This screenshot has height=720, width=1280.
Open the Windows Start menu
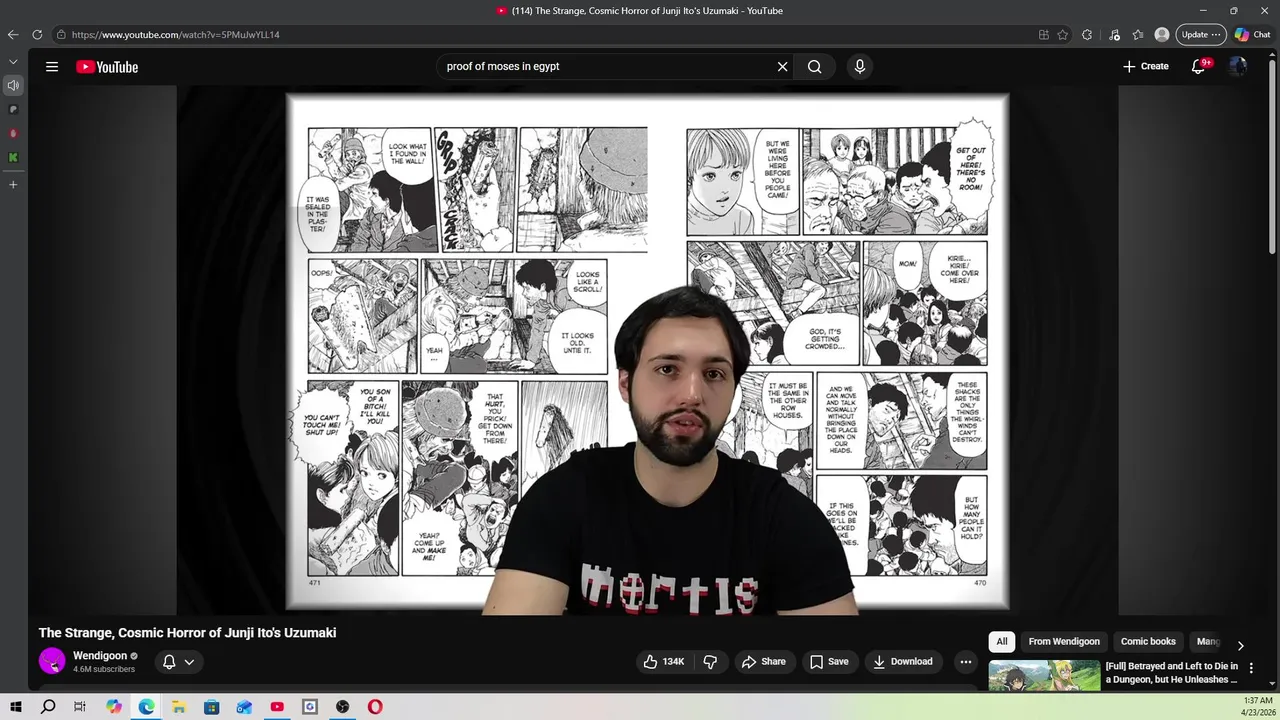(16, 707)
